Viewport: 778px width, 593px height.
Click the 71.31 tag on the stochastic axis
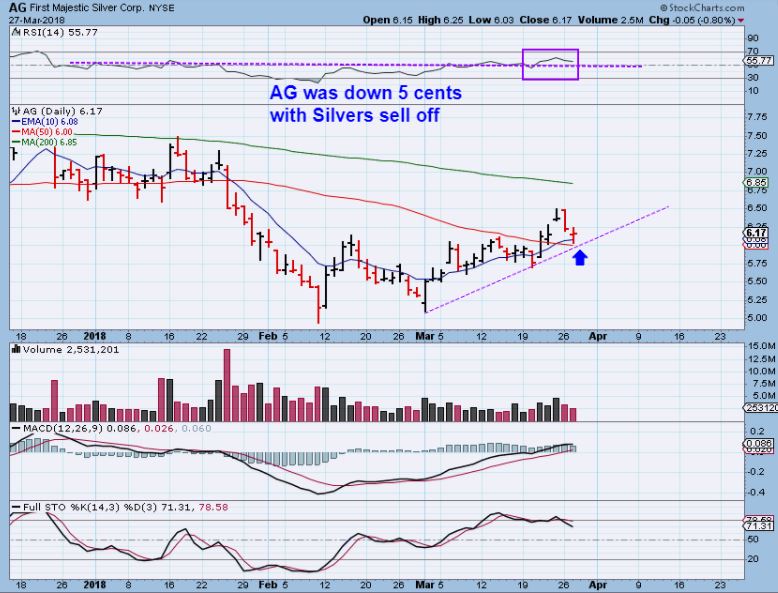(759, 527)
